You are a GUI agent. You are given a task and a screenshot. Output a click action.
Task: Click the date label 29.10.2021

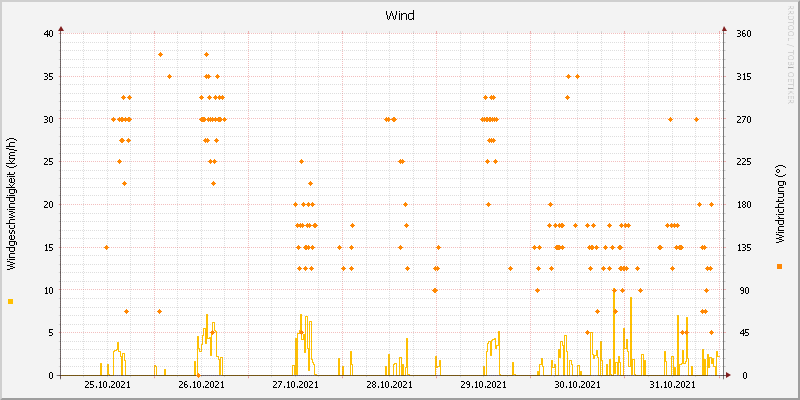[x=484, y=384]
